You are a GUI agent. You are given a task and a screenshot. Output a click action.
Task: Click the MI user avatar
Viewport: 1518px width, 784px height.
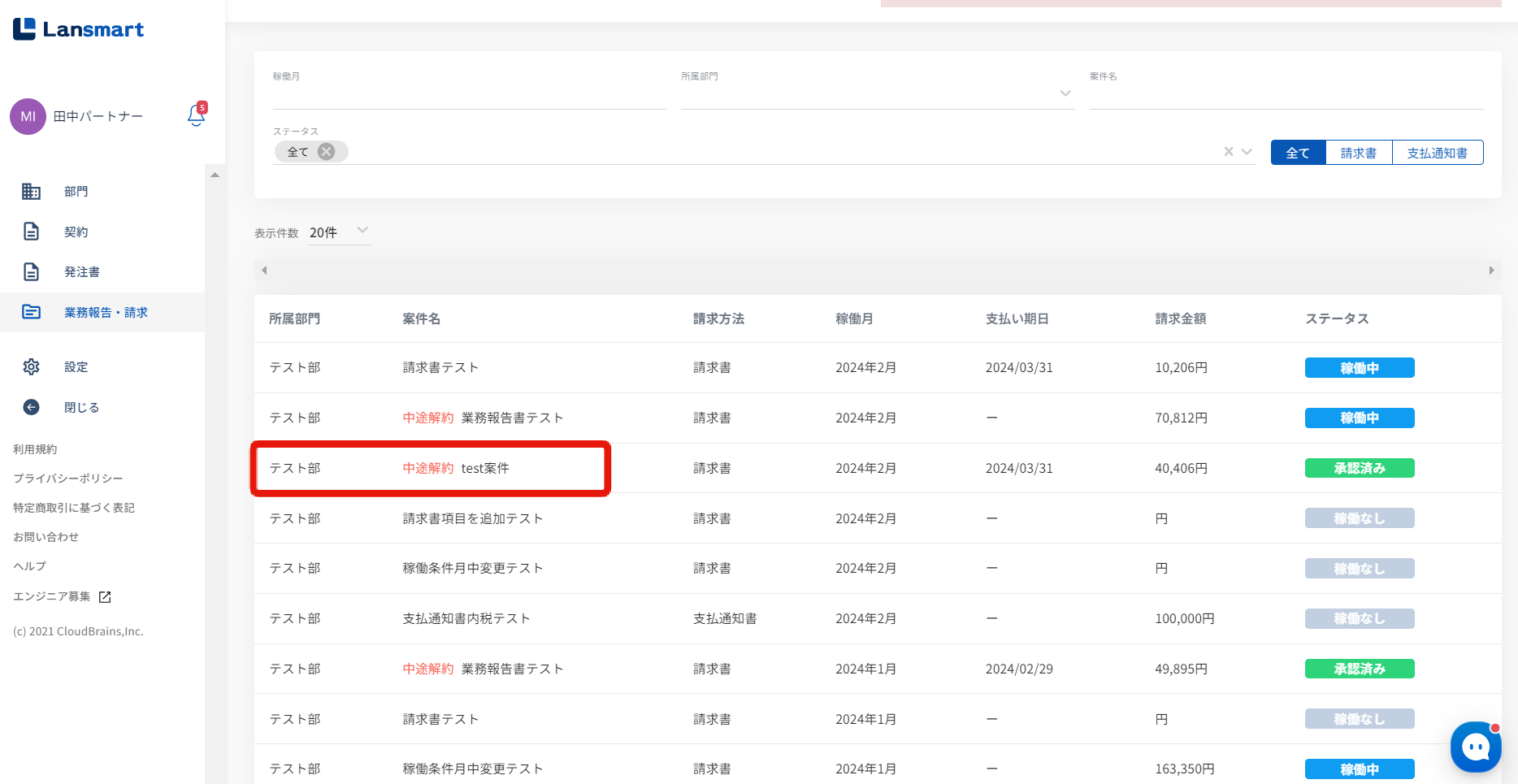[28, 116]
